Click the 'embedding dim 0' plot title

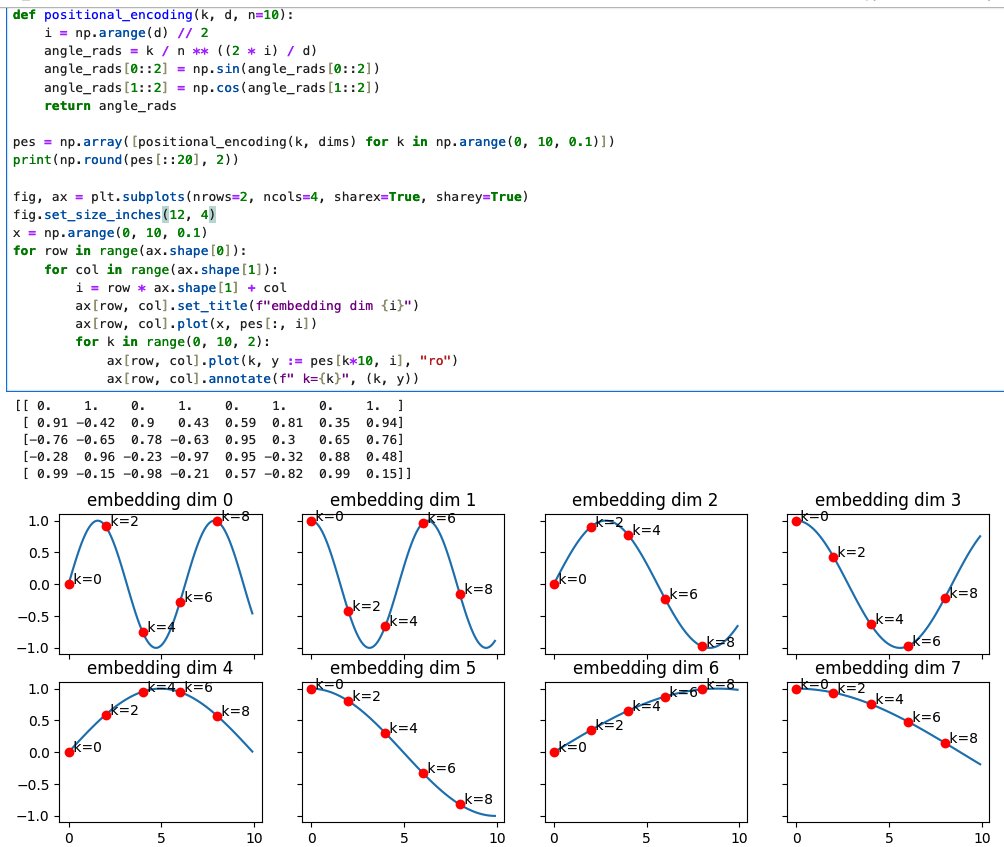pyautogui.click(x=160, y=499)
